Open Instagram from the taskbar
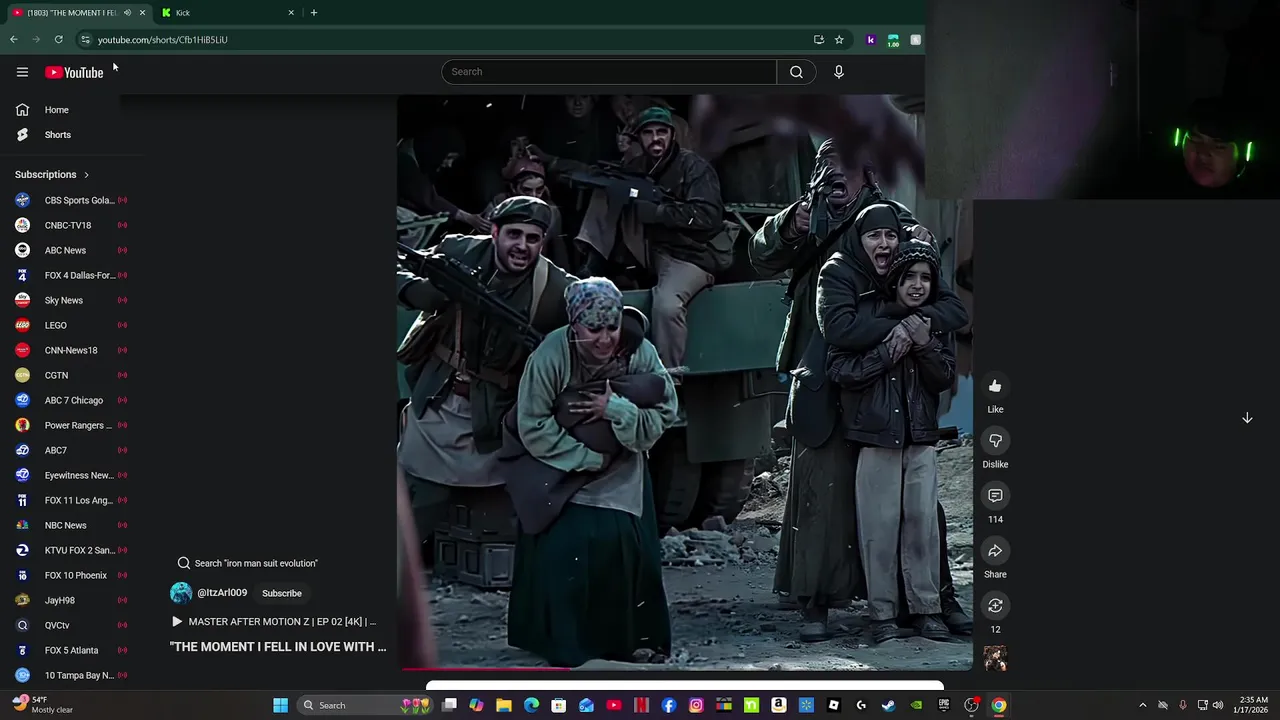Image resolution: width=1280 pixels, height=720 pixels. tap(696, 705)
